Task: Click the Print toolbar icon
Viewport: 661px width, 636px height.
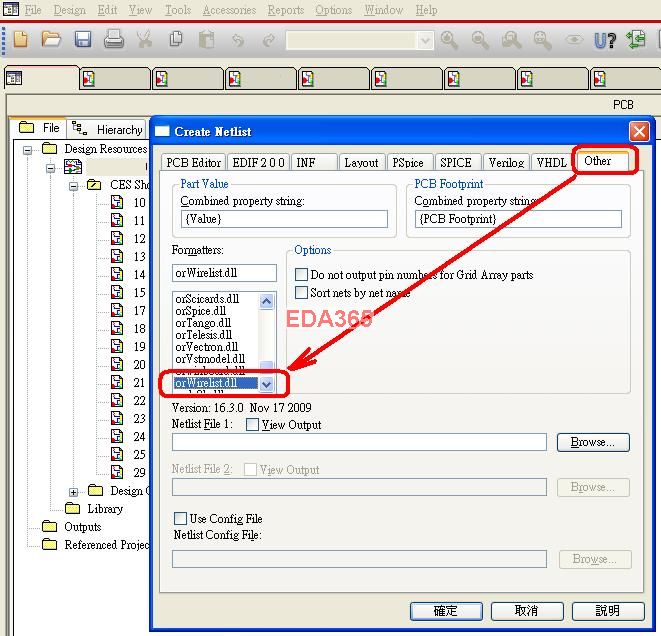Action: 114,40
